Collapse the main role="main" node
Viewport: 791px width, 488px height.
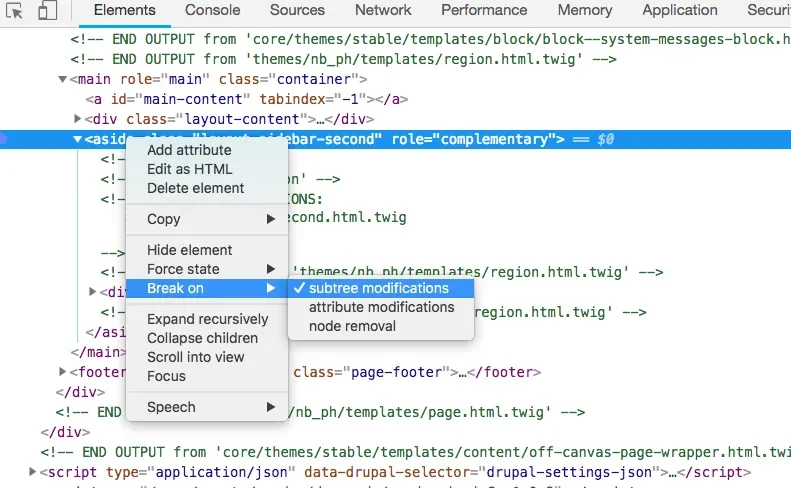pos(62,79)
